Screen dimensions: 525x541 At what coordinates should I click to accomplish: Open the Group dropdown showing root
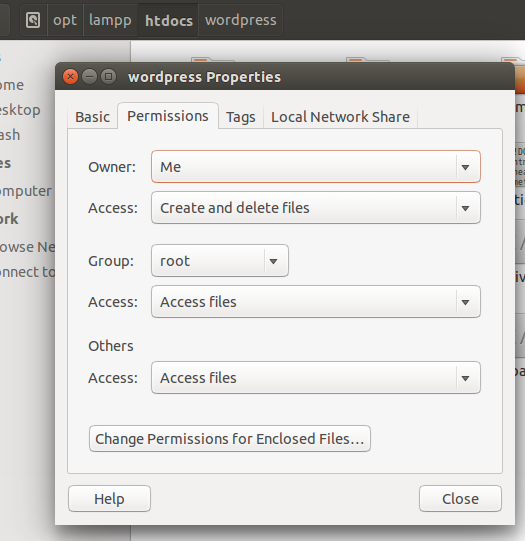click(x=220, y=261)
